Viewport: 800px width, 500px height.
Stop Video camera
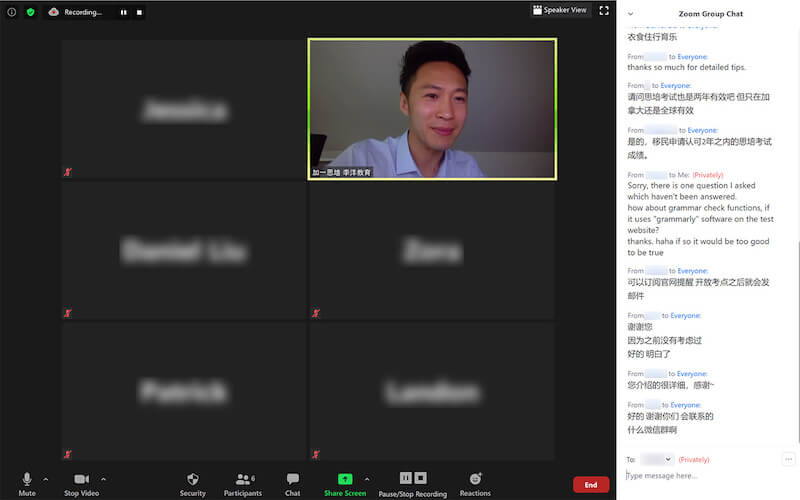(81, 481)
